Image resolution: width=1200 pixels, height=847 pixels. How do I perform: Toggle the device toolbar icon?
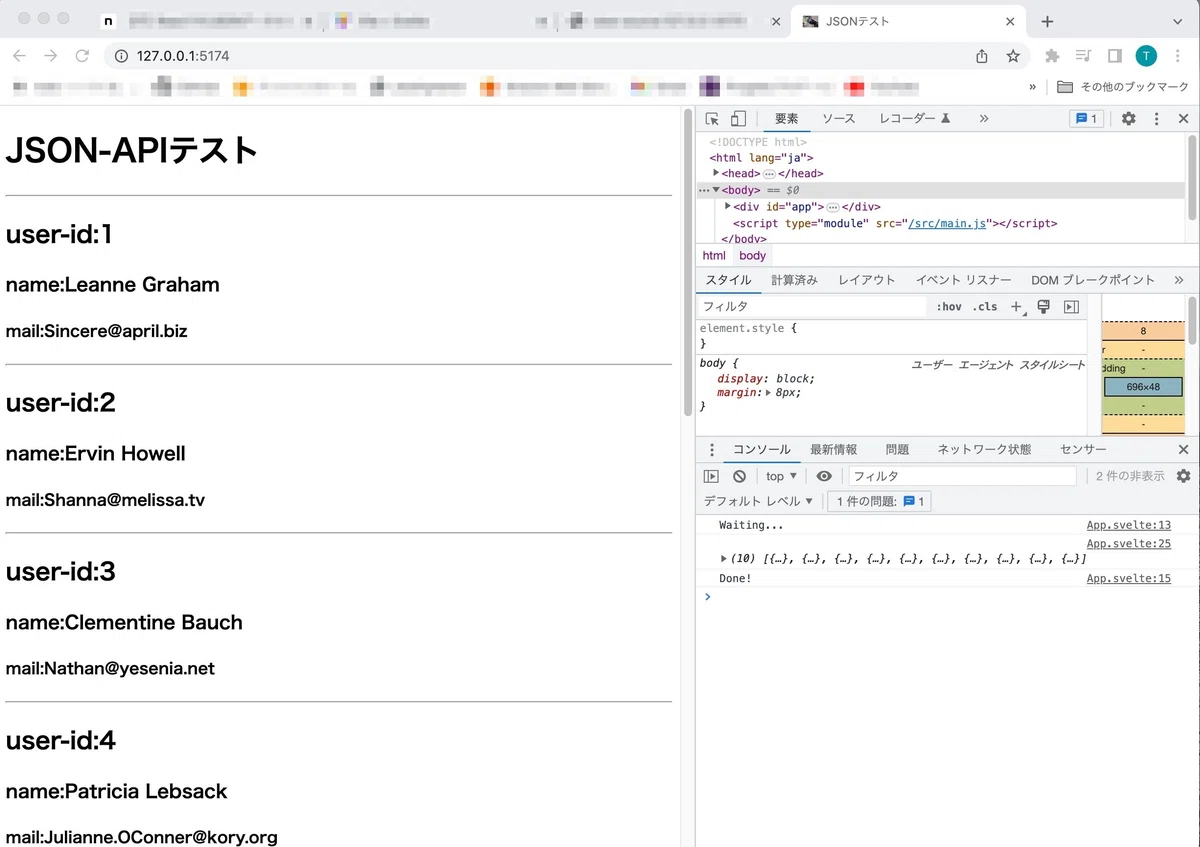pyautogui.click(x=738, y=118)
